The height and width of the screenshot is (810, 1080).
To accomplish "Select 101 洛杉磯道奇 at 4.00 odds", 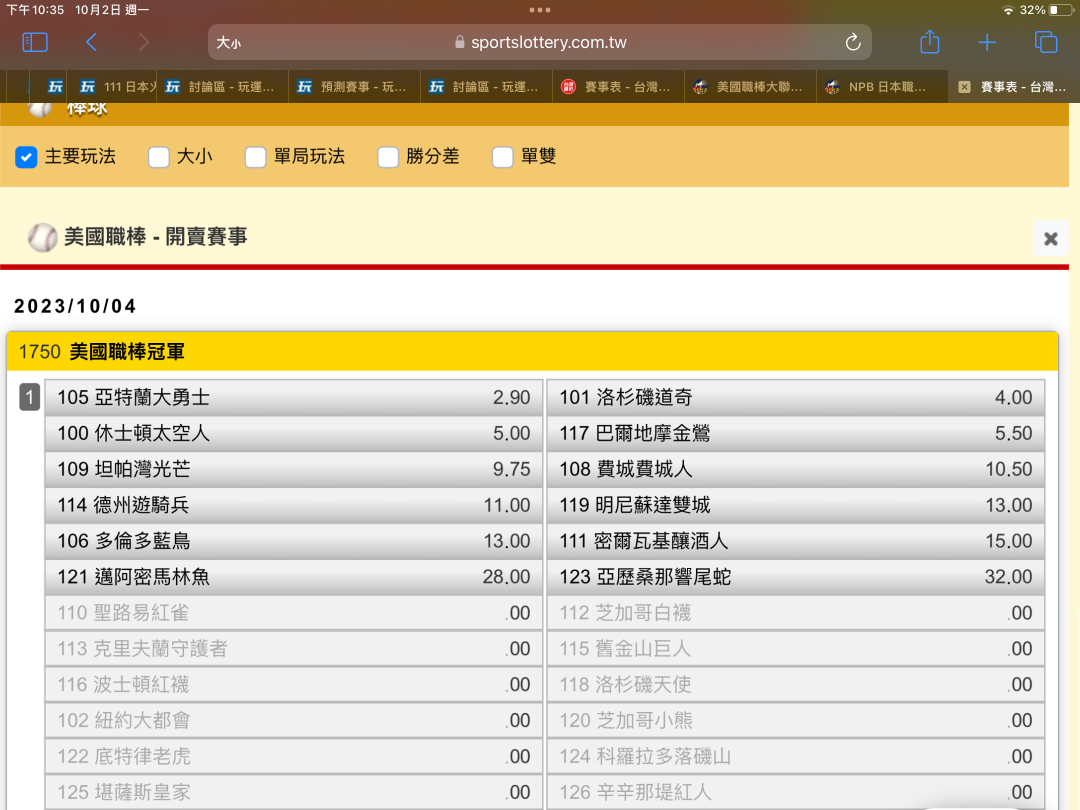I will (796, 397).
